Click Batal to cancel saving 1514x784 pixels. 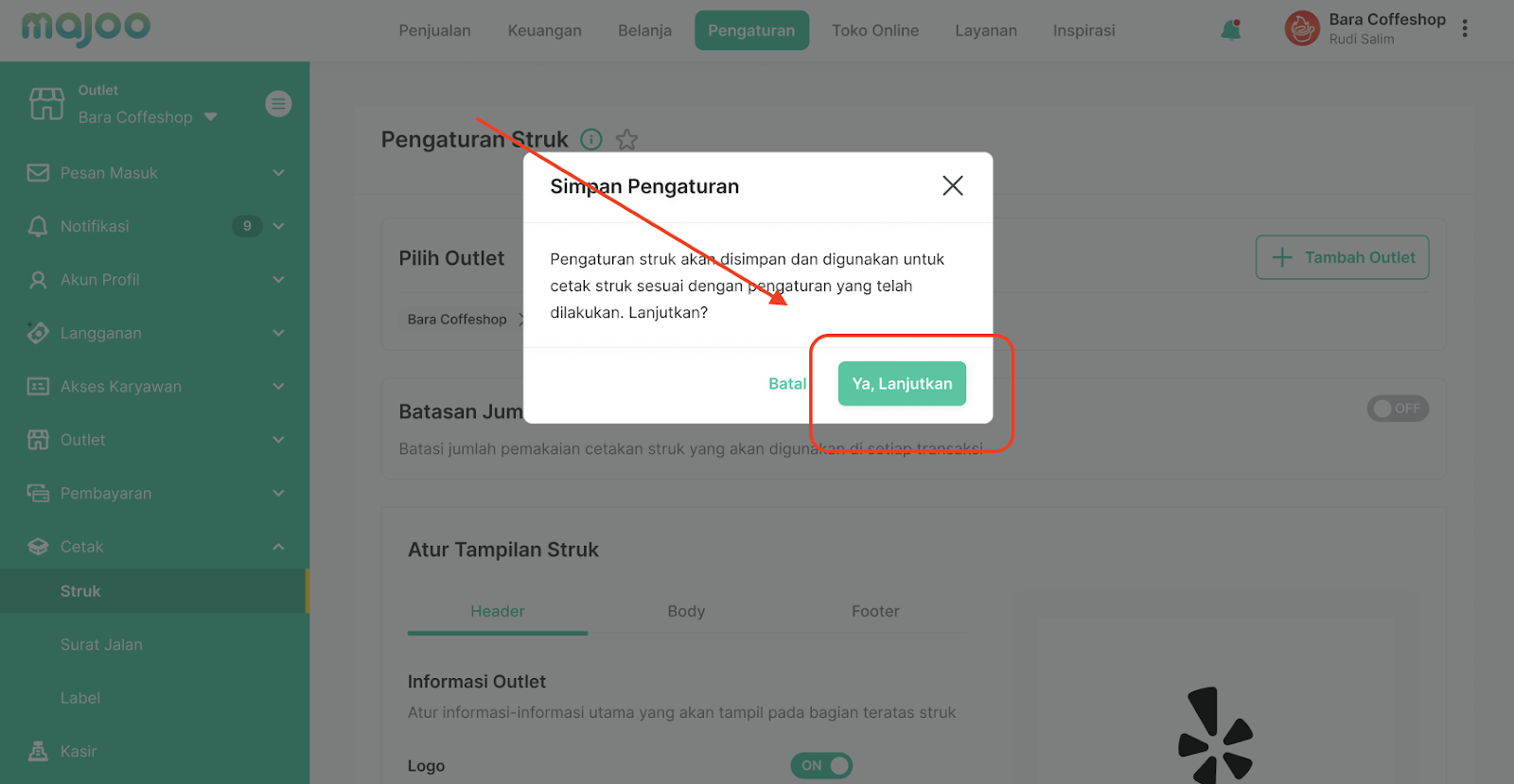pyautogui.click(x=787, y=383)
